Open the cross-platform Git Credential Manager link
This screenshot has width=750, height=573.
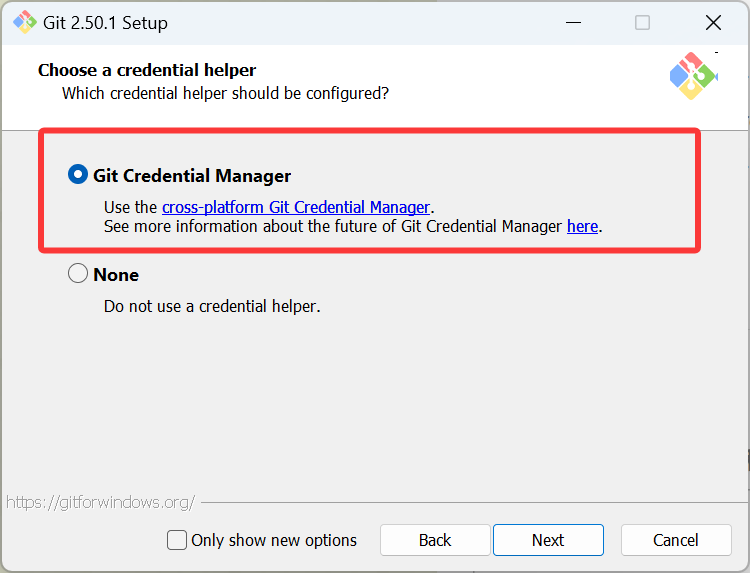[296, 207]
